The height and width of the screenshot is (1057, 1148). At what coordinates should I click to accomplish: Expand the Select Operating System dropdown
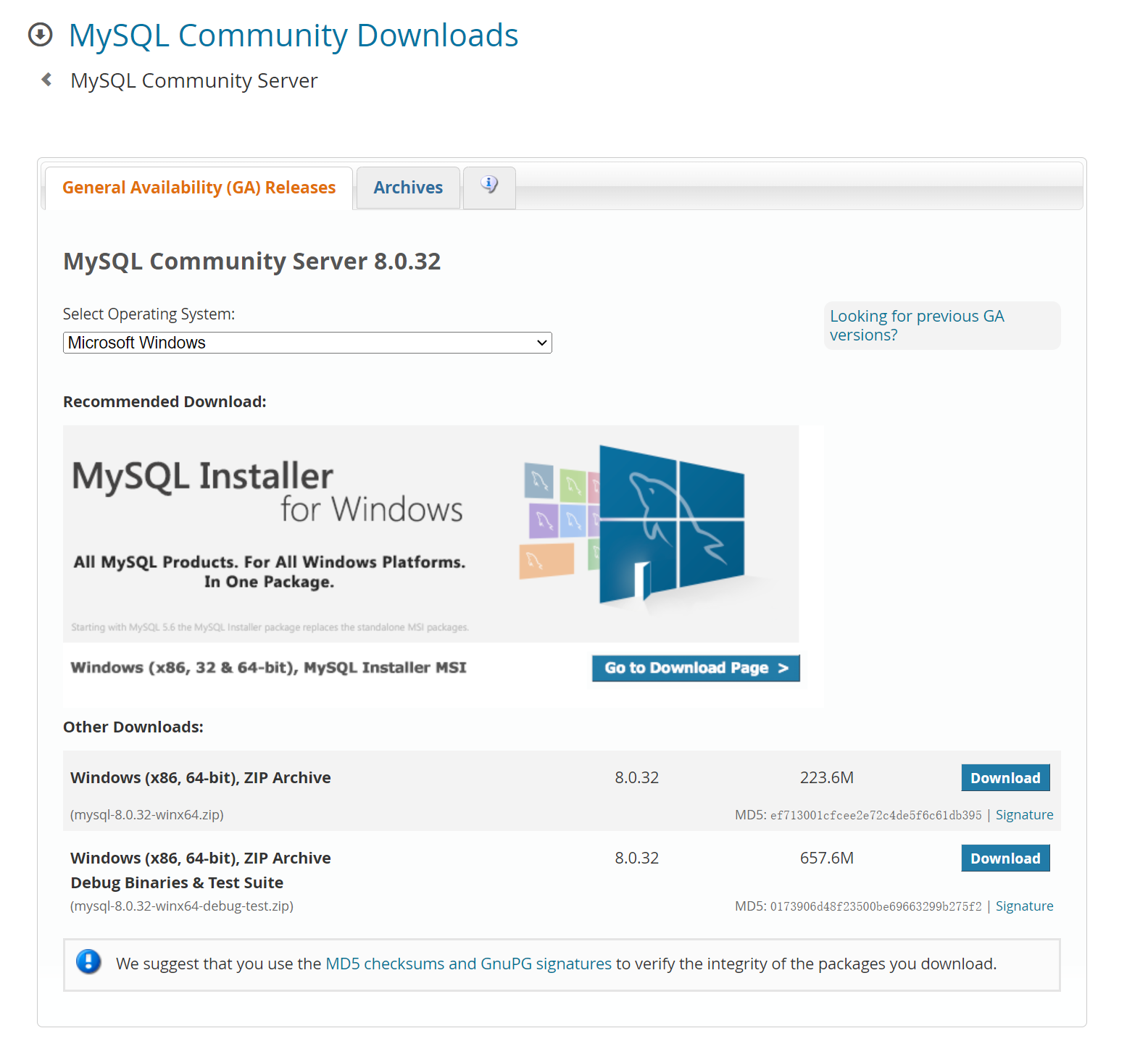pos(307,343)
